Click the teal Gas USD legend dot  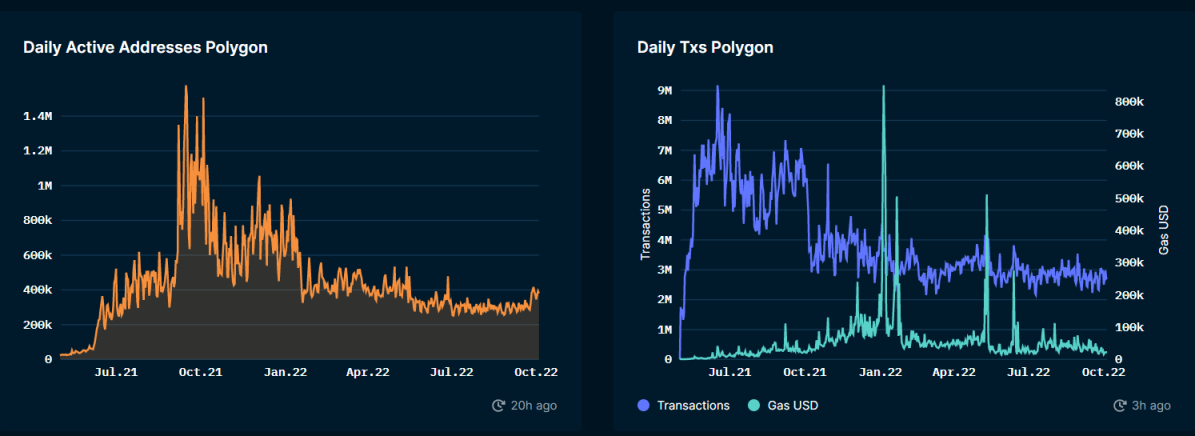(754, 406)
